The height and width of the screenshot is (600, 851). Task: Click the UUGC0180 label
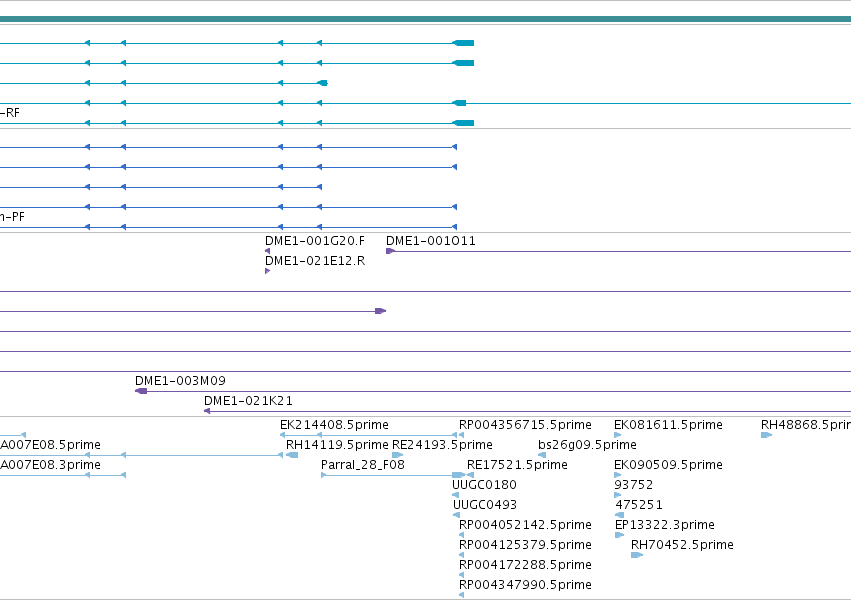(484, 485)
